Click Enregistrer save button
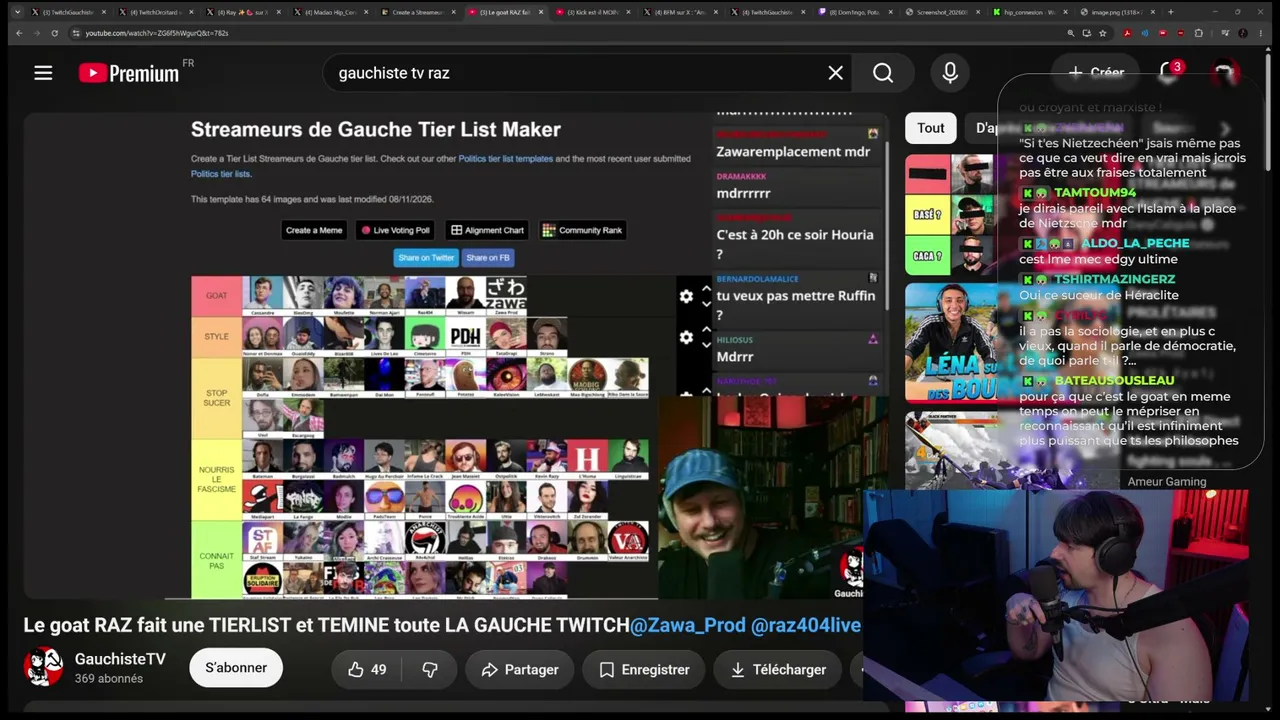1280x720 pixels. 644,670
